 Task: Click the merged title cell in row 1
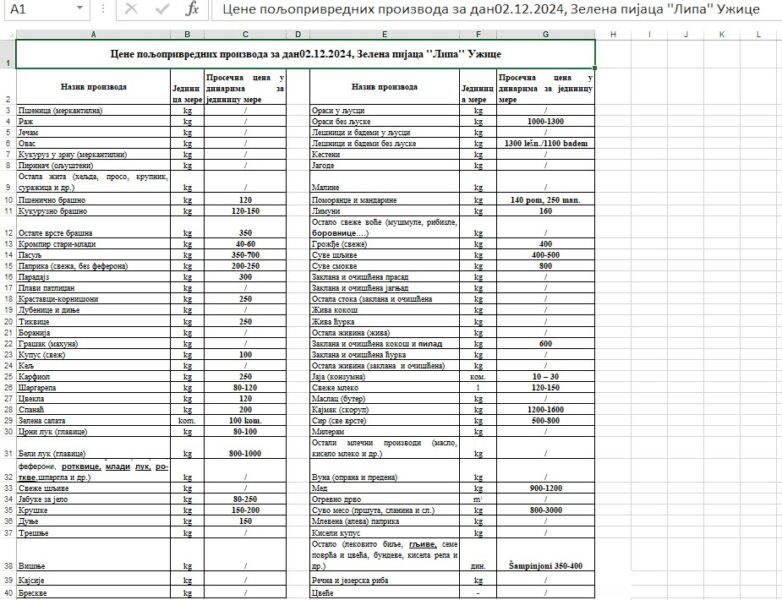(306, 54)
